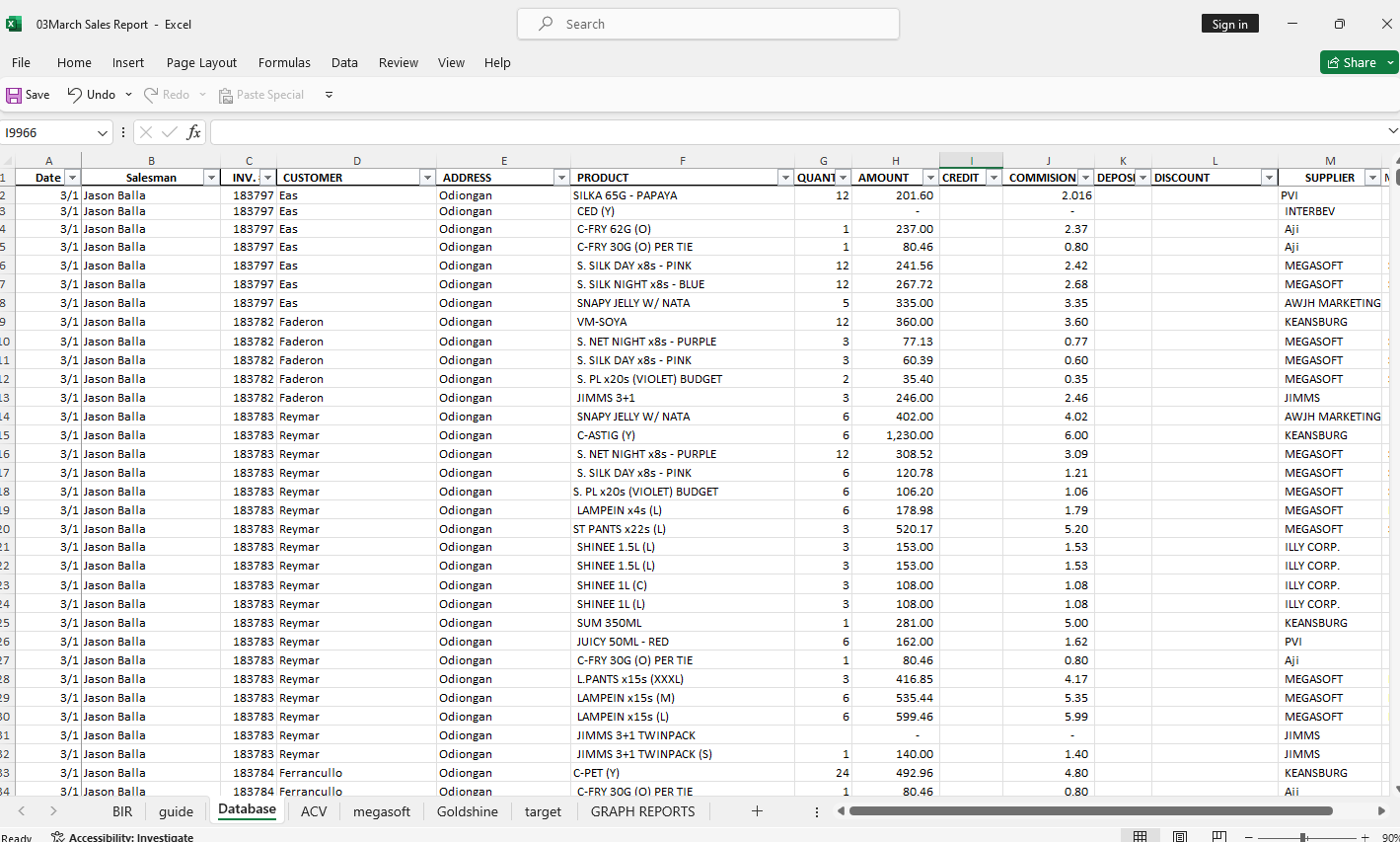Open the Review ribbon tab
This screenshot has height=842, width=1400.
click(399, 62)
